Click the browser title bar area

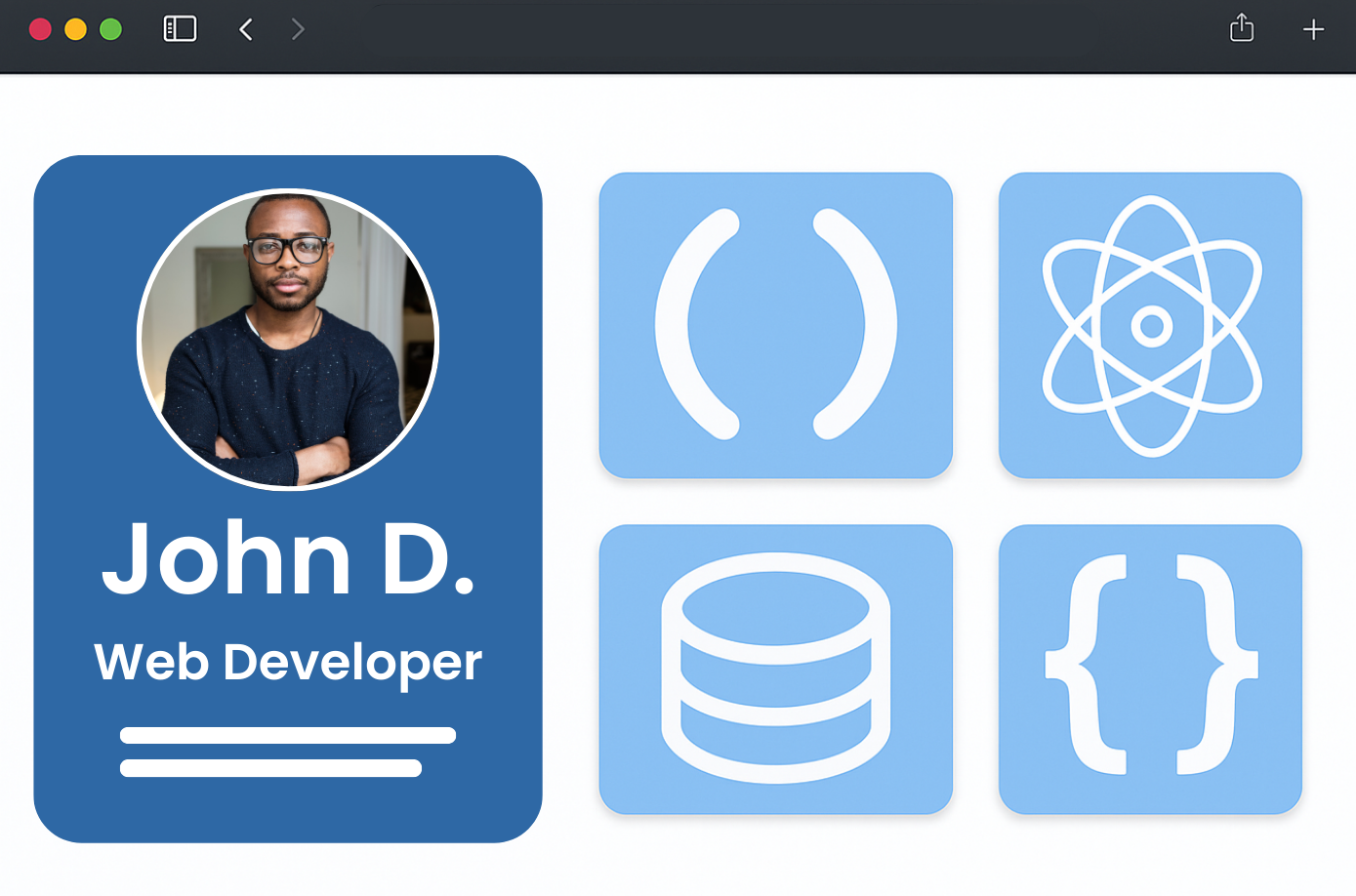click(683, 28)
